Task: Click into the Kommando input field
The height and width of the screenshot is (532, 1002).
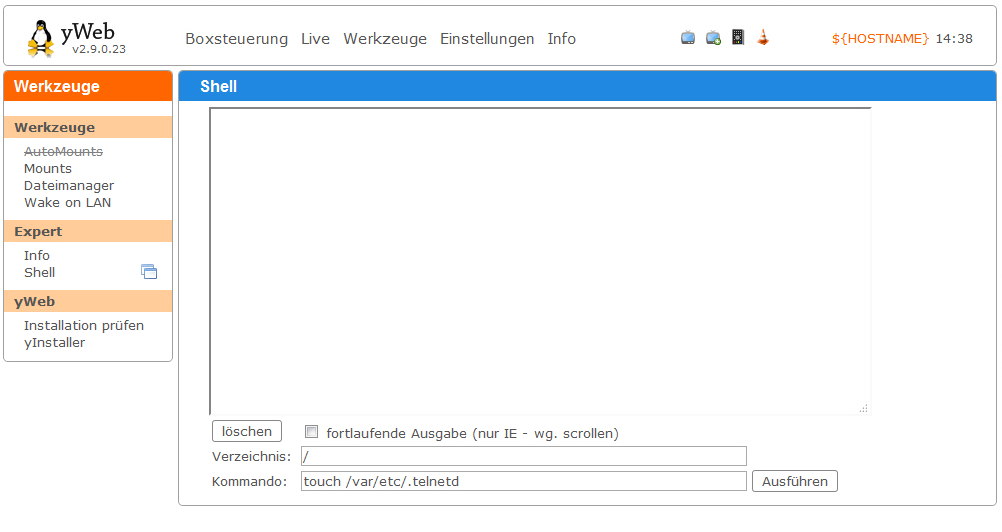Action: pyautogui.click(x=523, y=481)
